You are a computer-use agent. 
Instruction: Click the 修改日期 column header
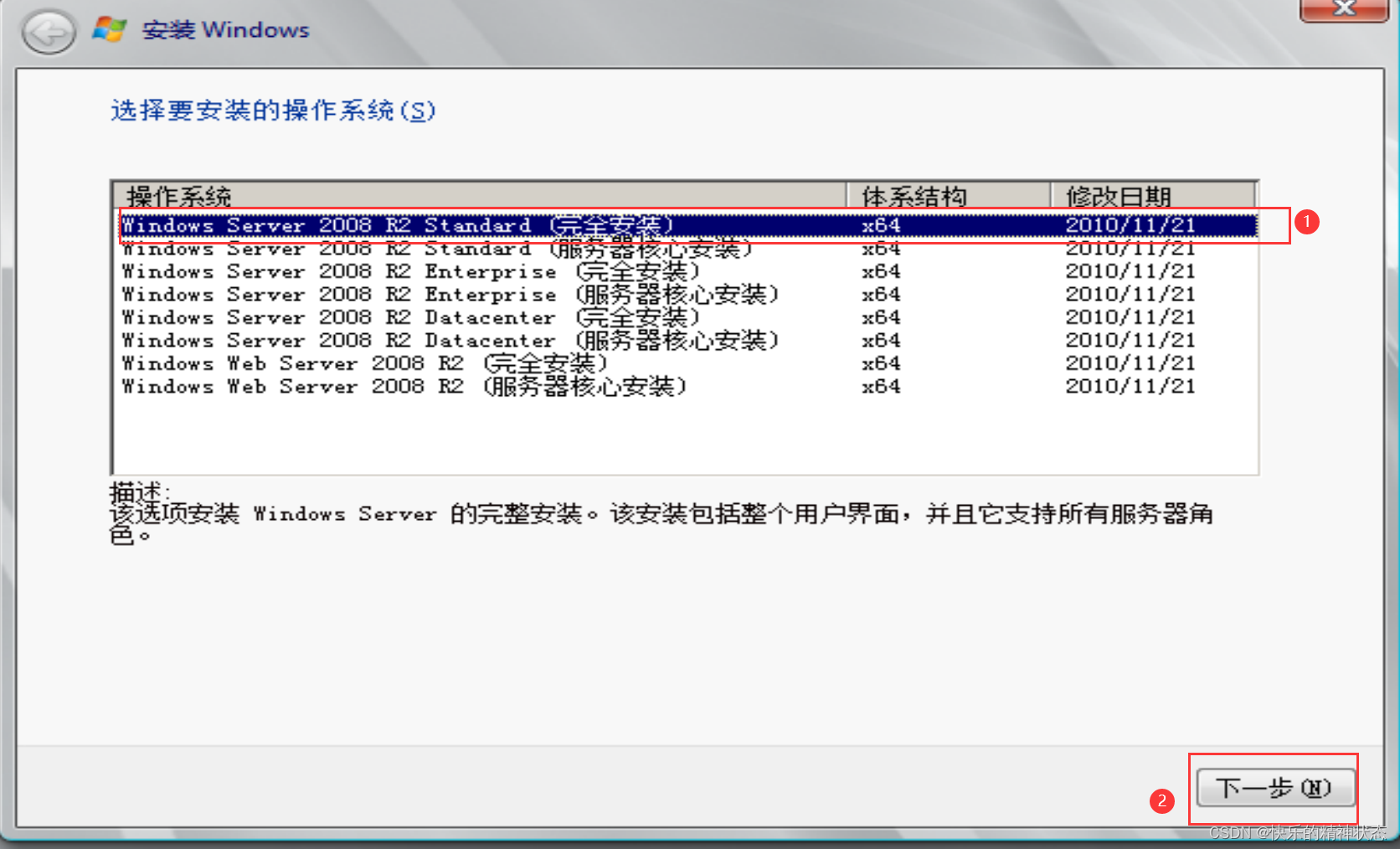[1154, 196]
